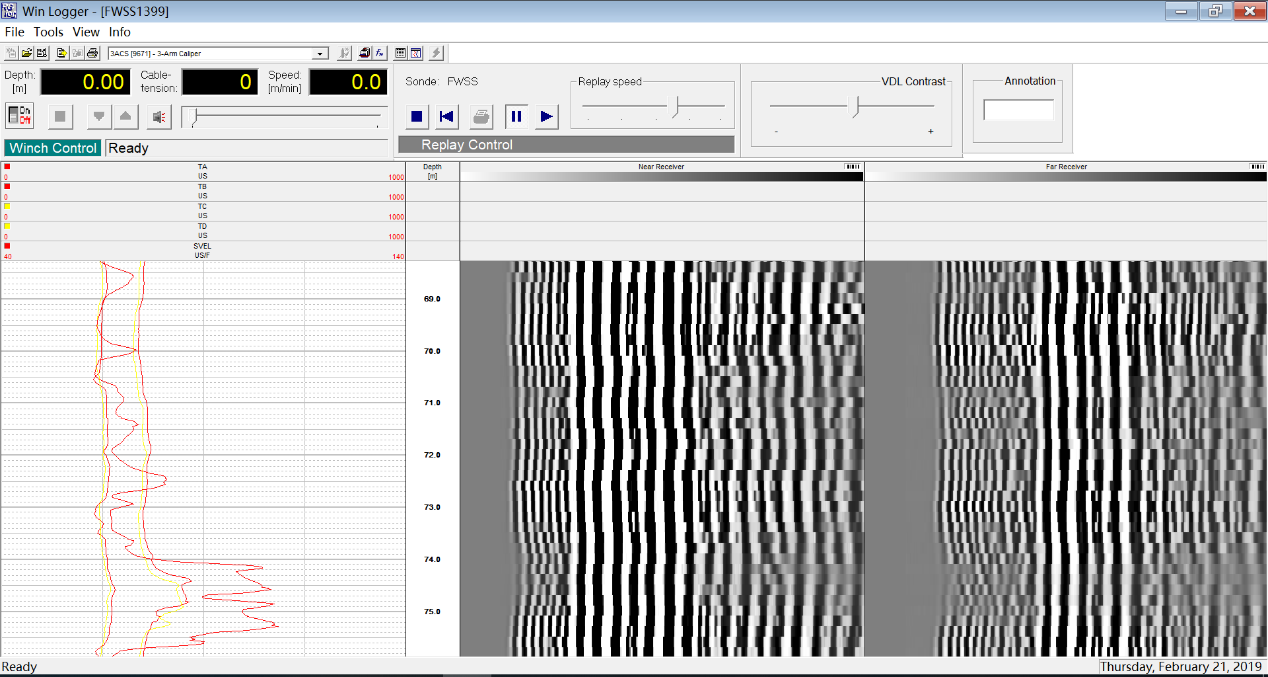Click the open file folder icon
Image resolution: width=1268 pixels, height=677 pixels.
27,53
